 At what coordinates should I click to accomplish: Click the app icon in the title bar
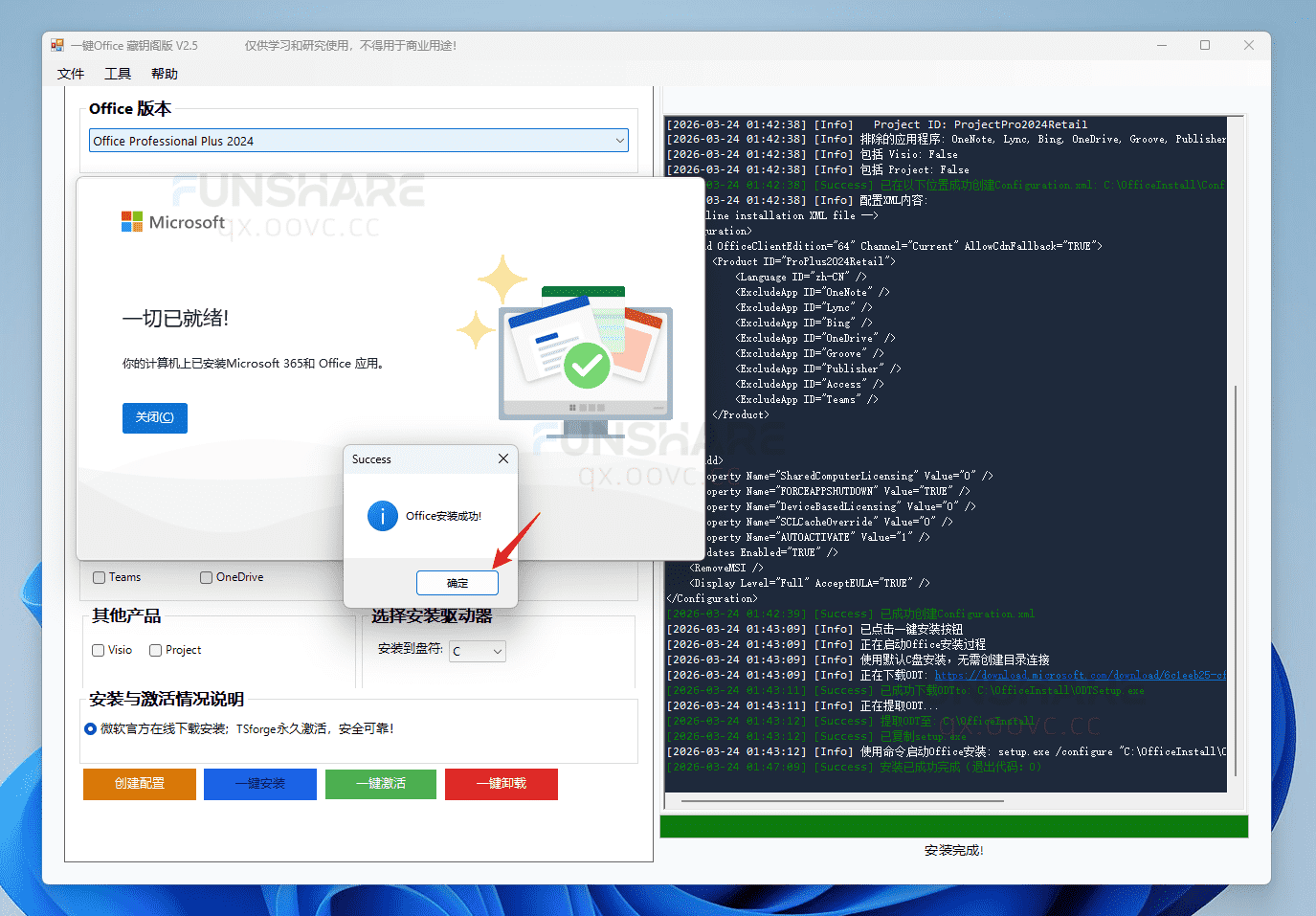pos(57,45)
